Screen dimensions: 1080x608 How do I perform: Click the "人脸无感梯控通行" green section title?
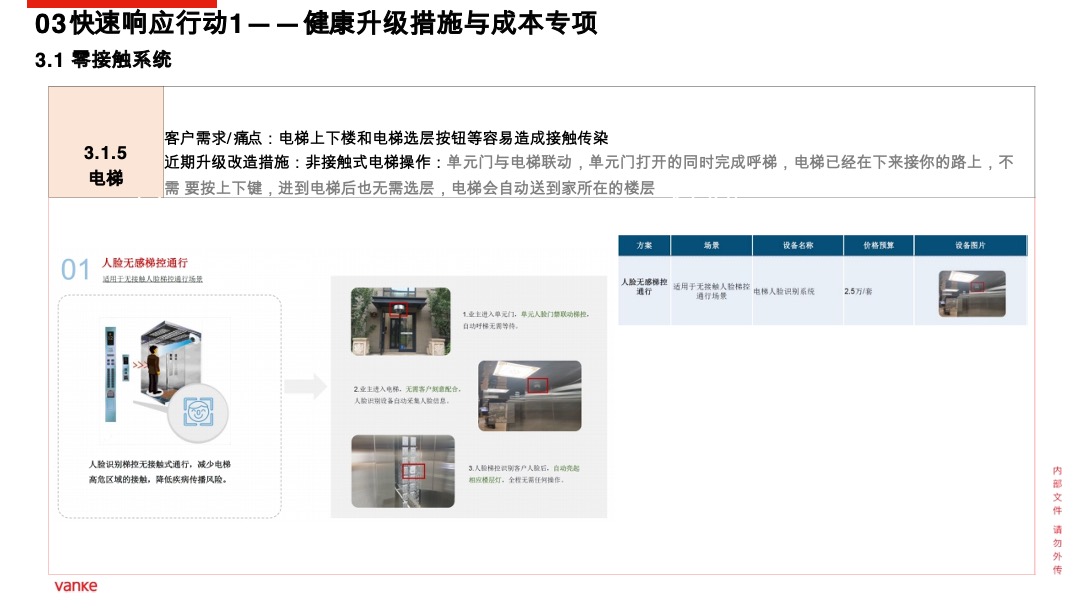tap(146, 262)
